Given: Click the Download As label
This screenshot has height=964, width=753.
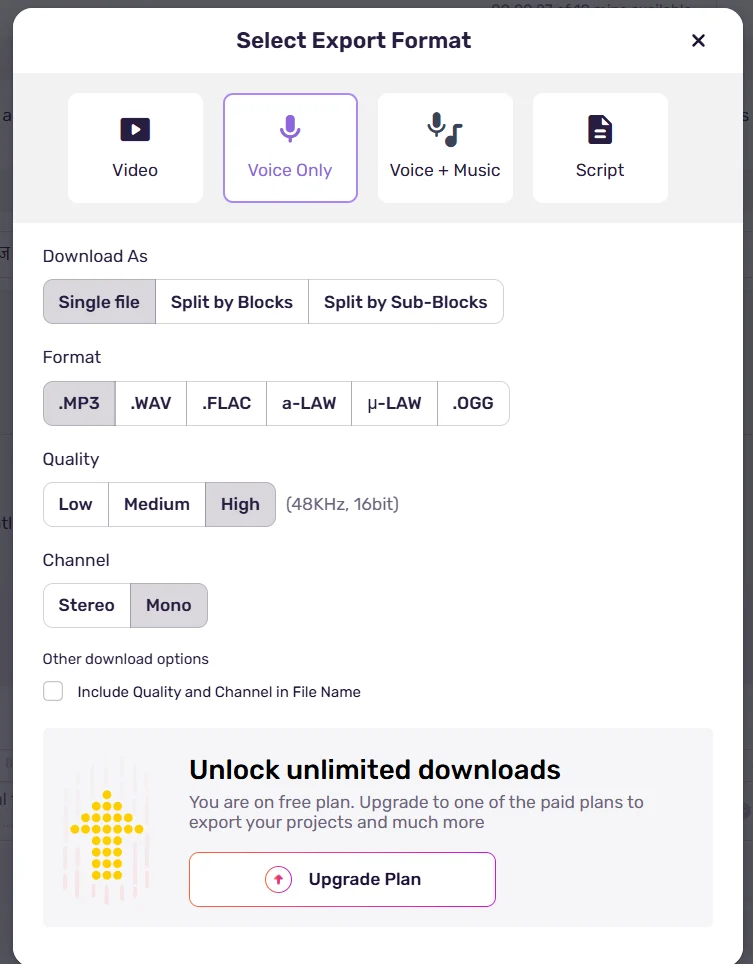Looking at the screenshot, I should tap(95, 256).
